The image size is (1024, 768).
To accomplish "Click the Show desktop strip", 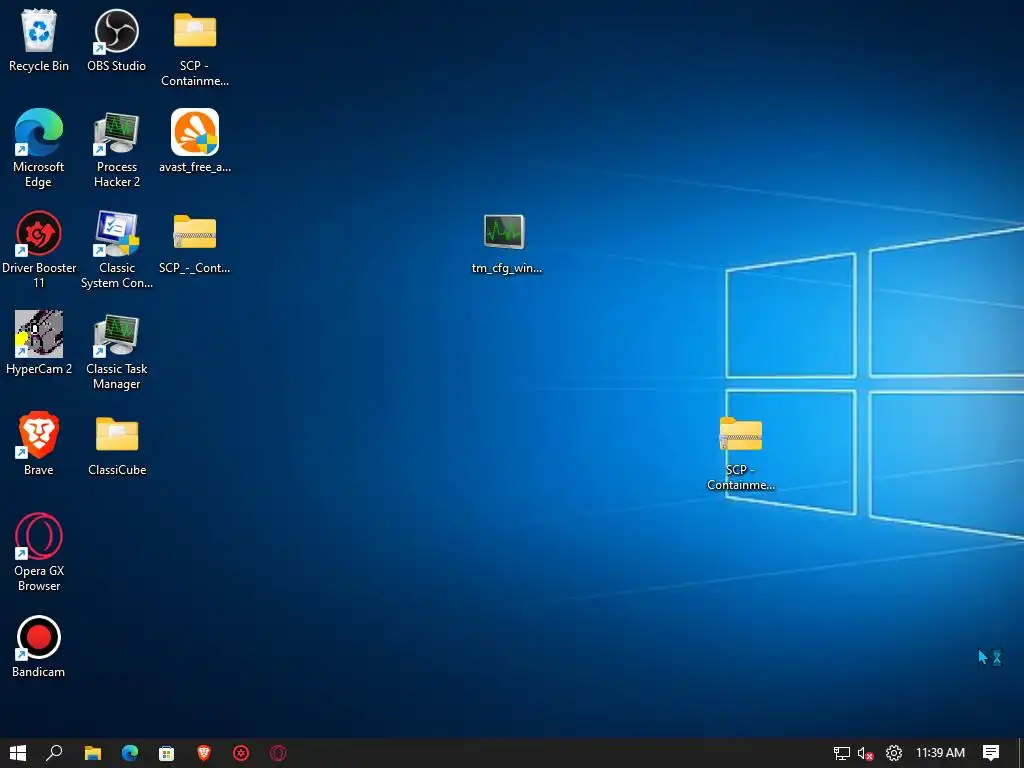I will [1021, 753].
